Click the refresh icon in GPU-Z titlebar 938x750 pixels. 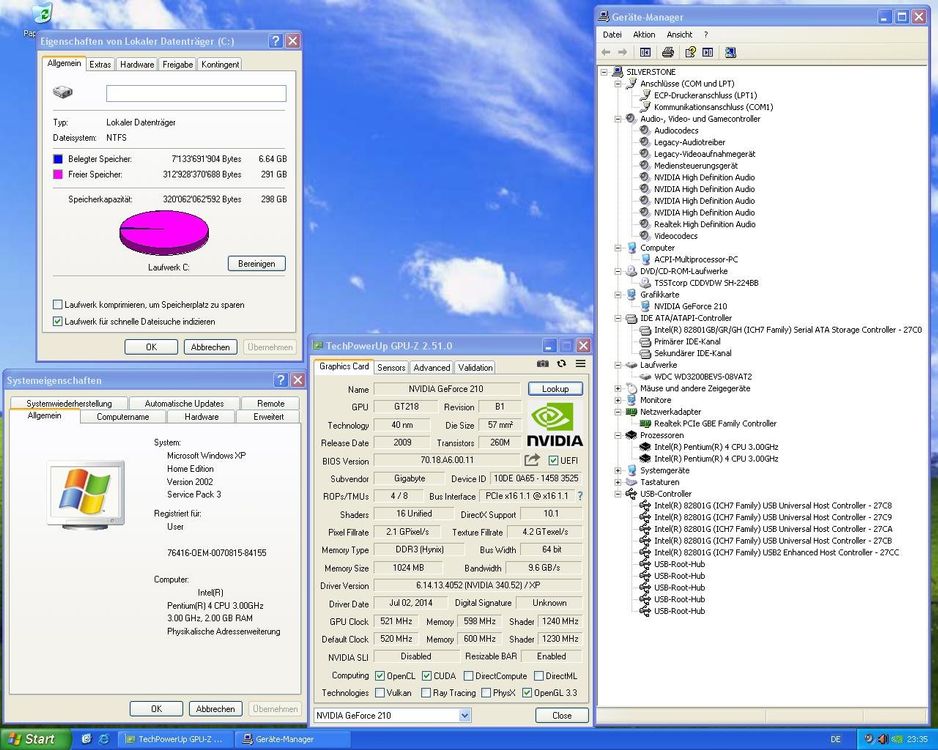coord(562,363)
